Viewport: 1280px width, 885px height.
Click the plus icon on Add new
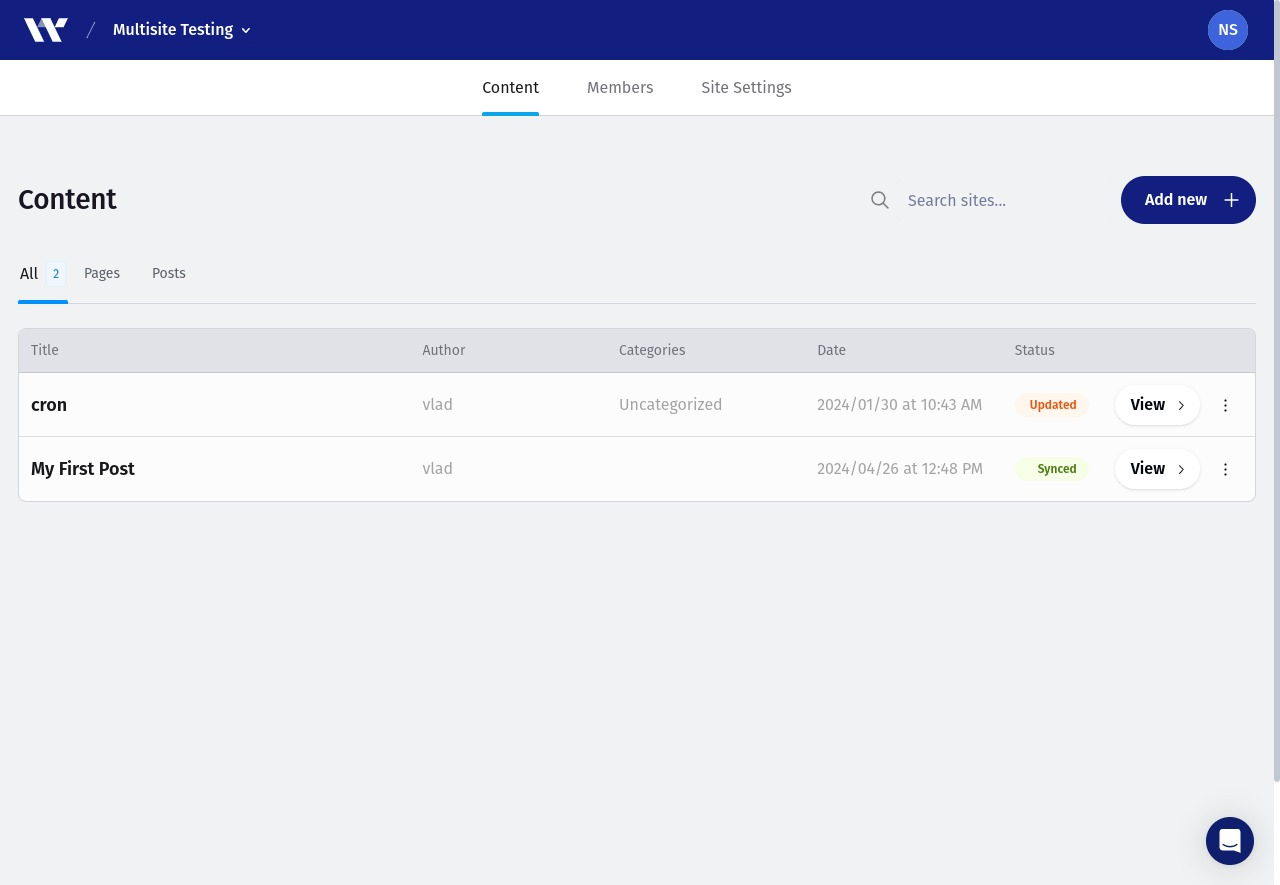(x=1232, y=200)
